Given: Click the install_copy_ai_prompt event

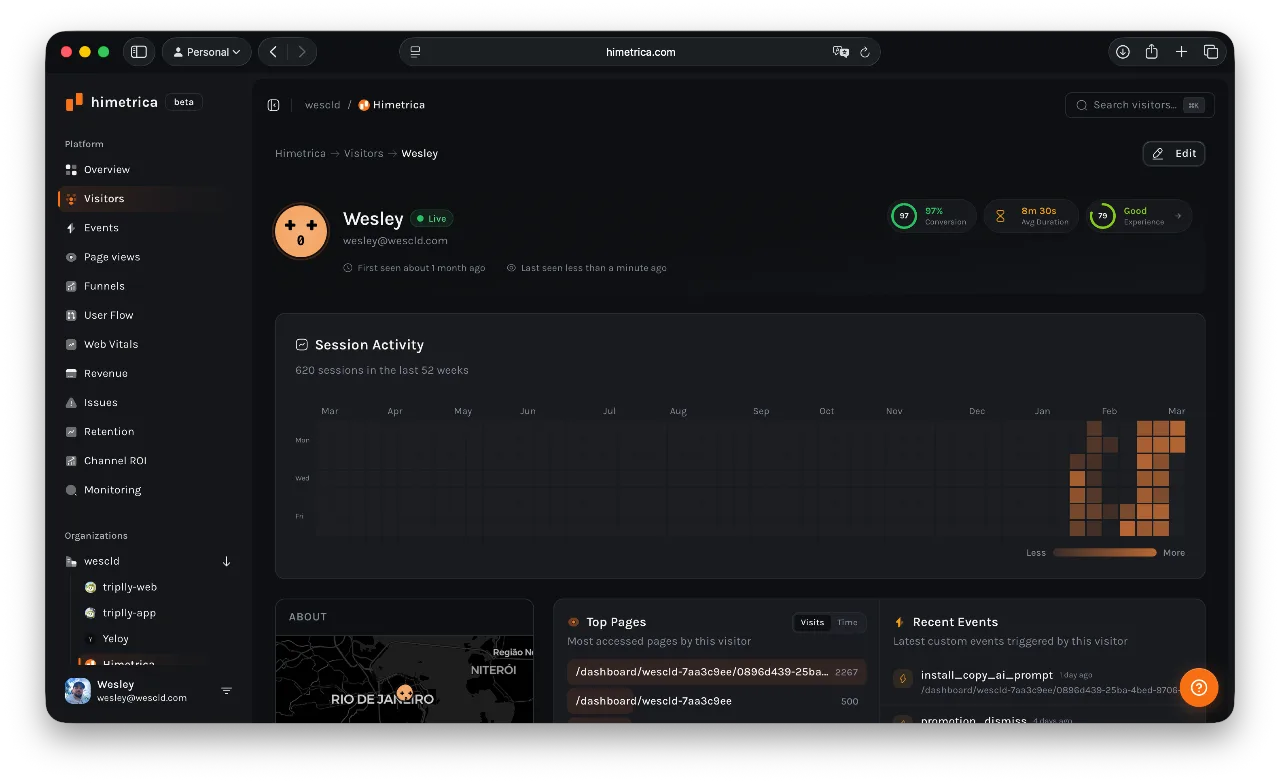Looking at the screenshot, I should click(986, 675).
